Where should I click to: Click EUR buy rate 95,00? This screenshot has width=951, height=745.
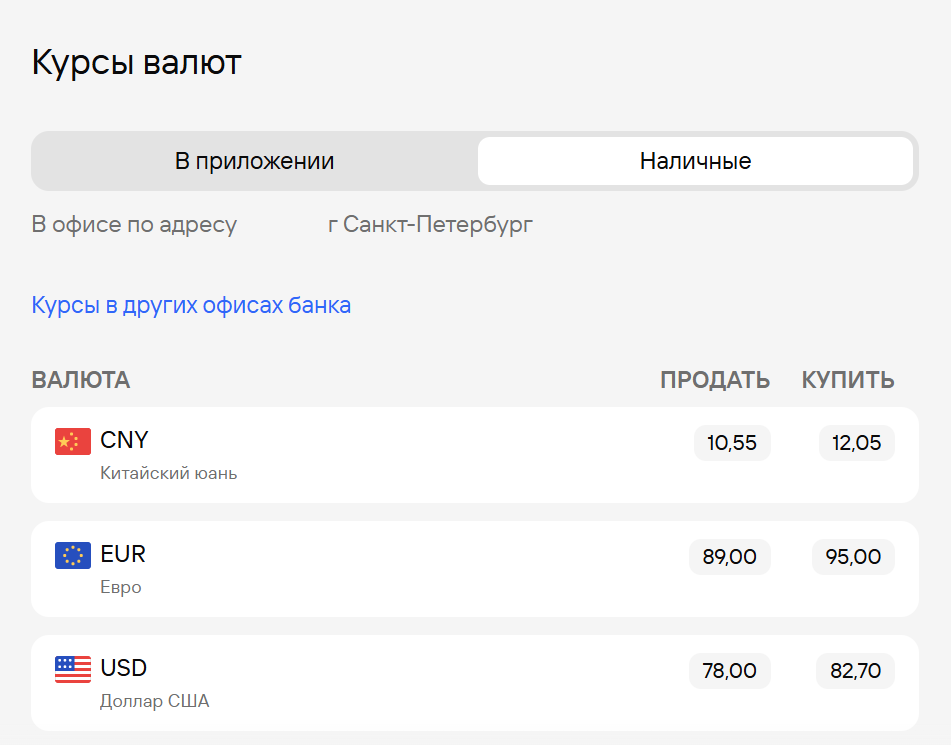853,557
